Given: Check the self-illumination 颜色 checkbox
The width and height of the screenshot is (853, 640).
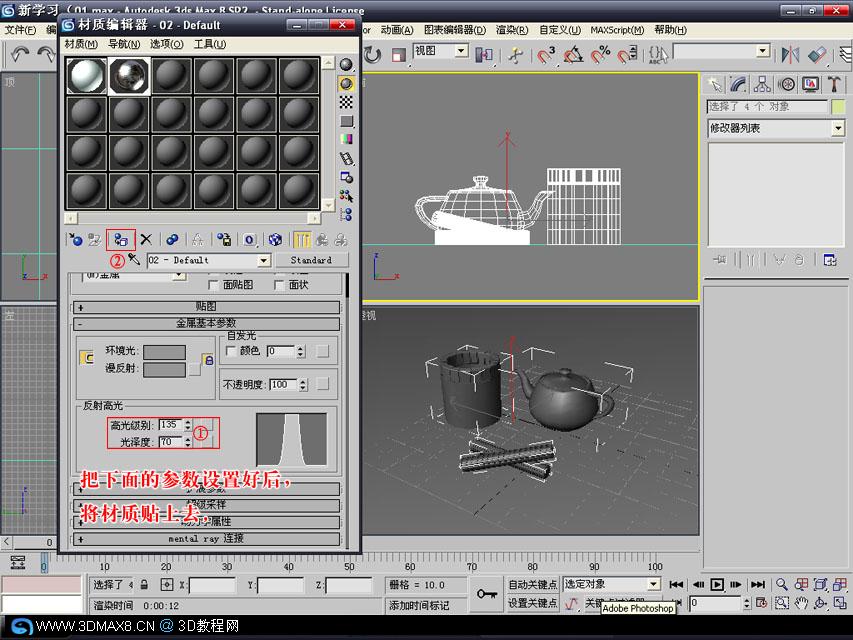Looking at the screenshot, I should point(231,351).
